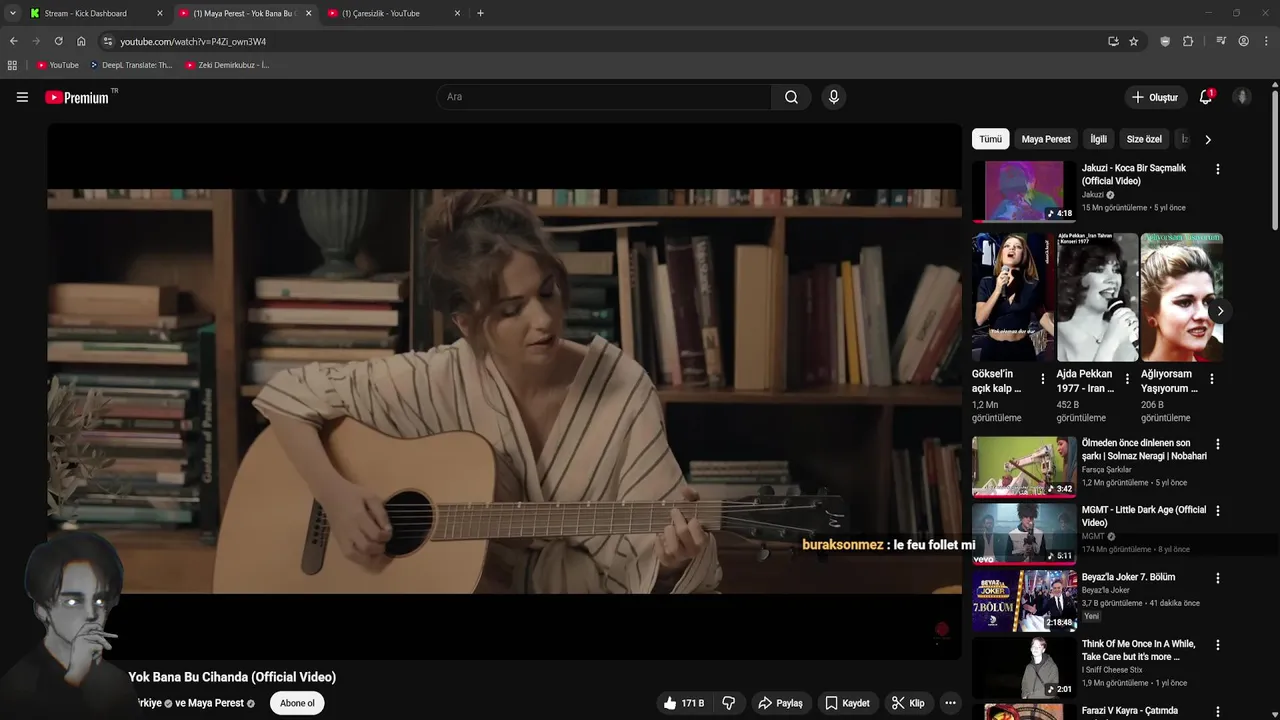The width and height of the screenshot is (1280, 720).
Task: Click the Kaydet save button
Action: coord(847,703)
